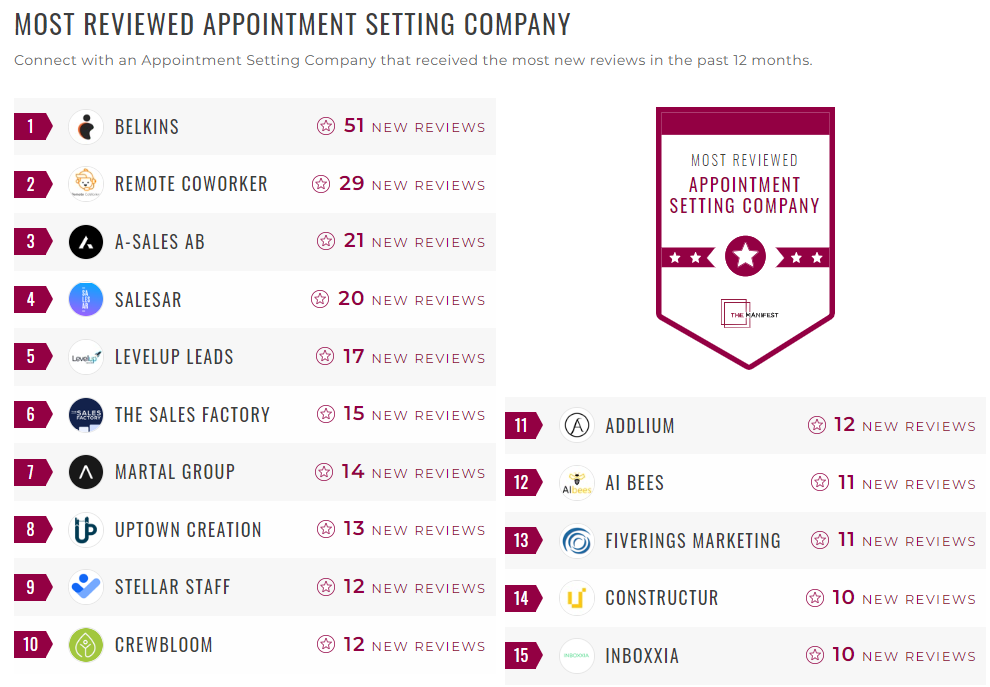Click the CrewBloom leaf logo
Screen dimensions: 990x687
point(85,645)
